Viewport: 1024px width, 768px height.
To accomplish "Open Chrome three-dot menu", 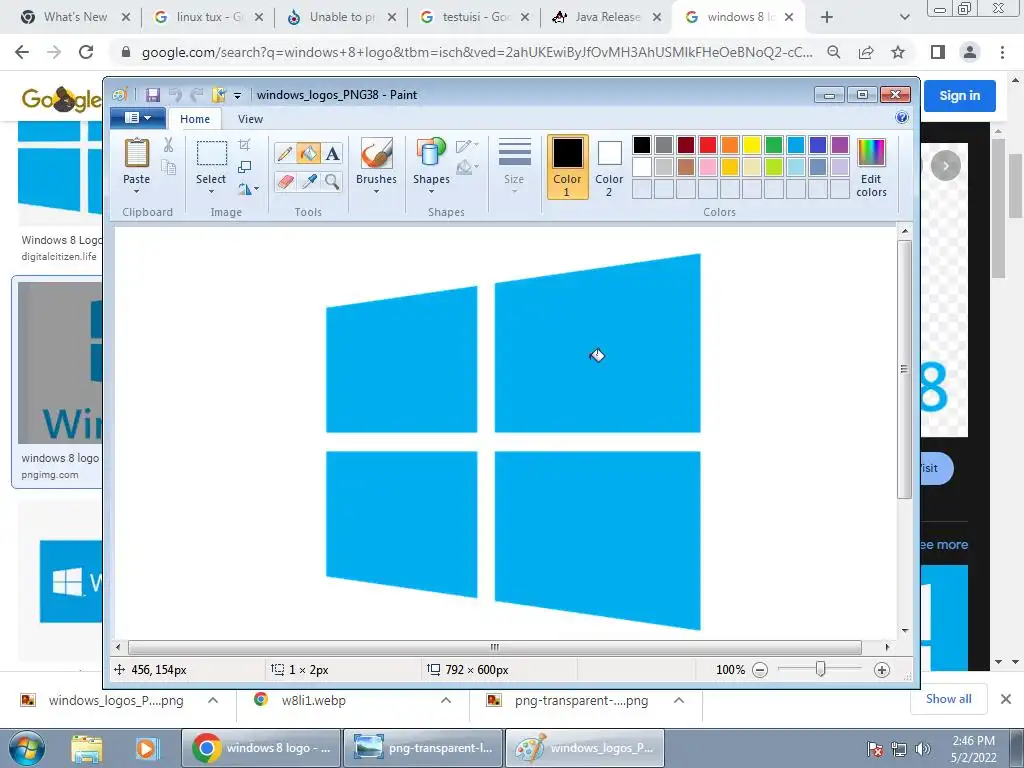I will click(1002, 52).
